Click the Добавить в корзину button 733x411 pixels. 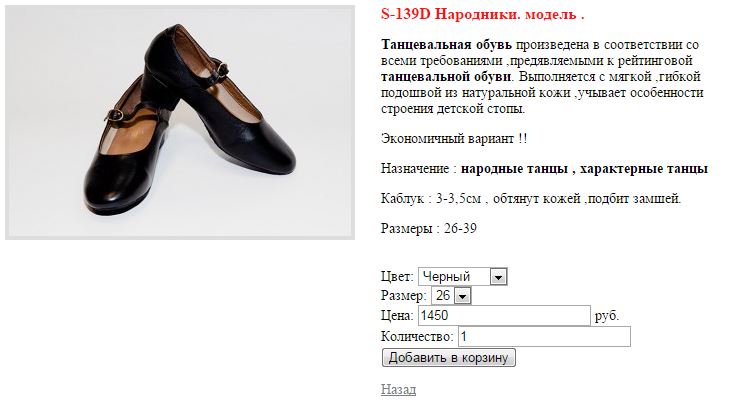point(448,358)
